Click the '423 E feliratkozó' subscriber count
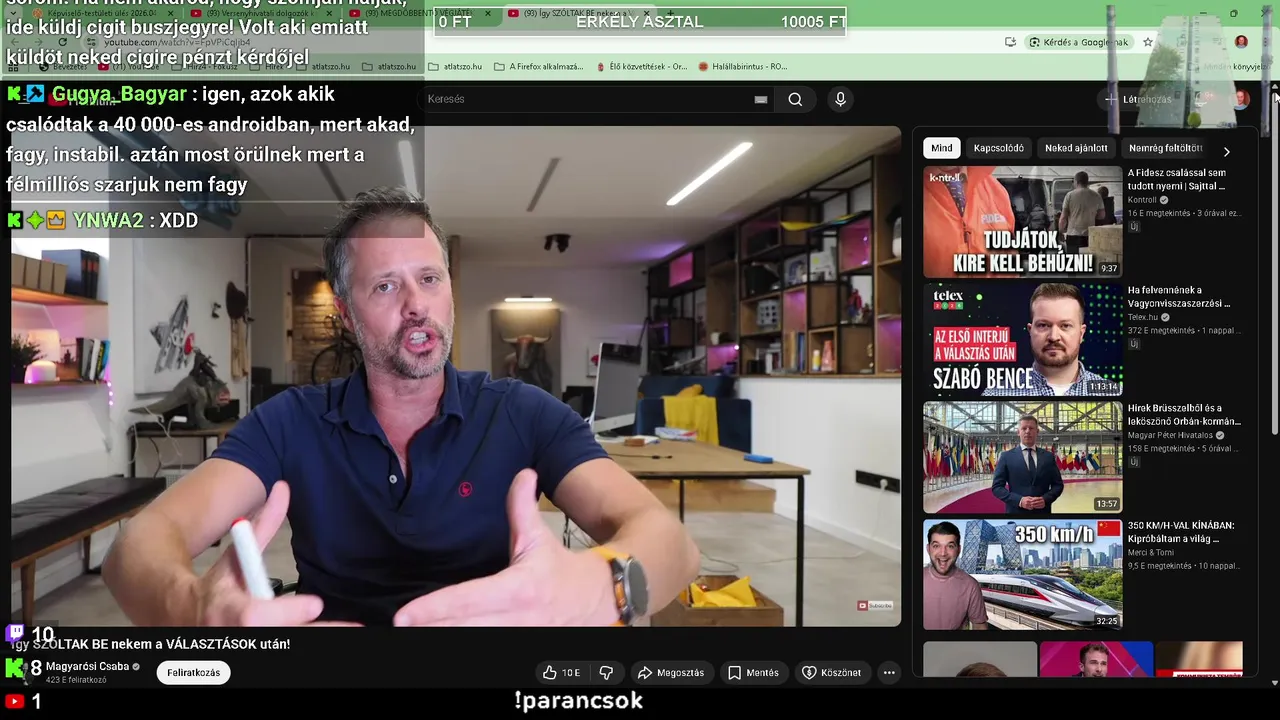The height and width of the screenshot is (720, 1280). point(76,680)
